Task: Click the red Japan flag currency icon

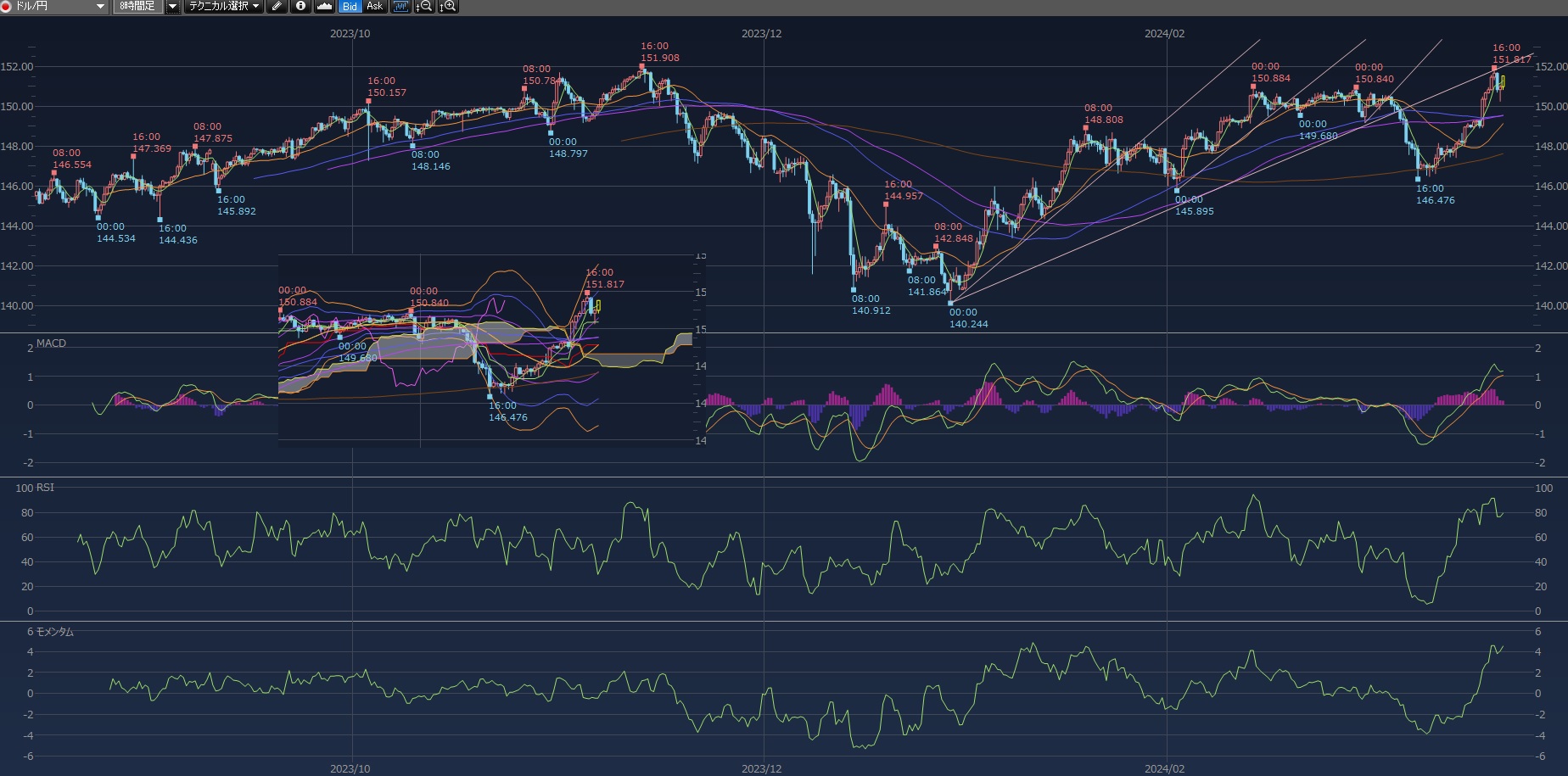Action: tap(6, 7)
